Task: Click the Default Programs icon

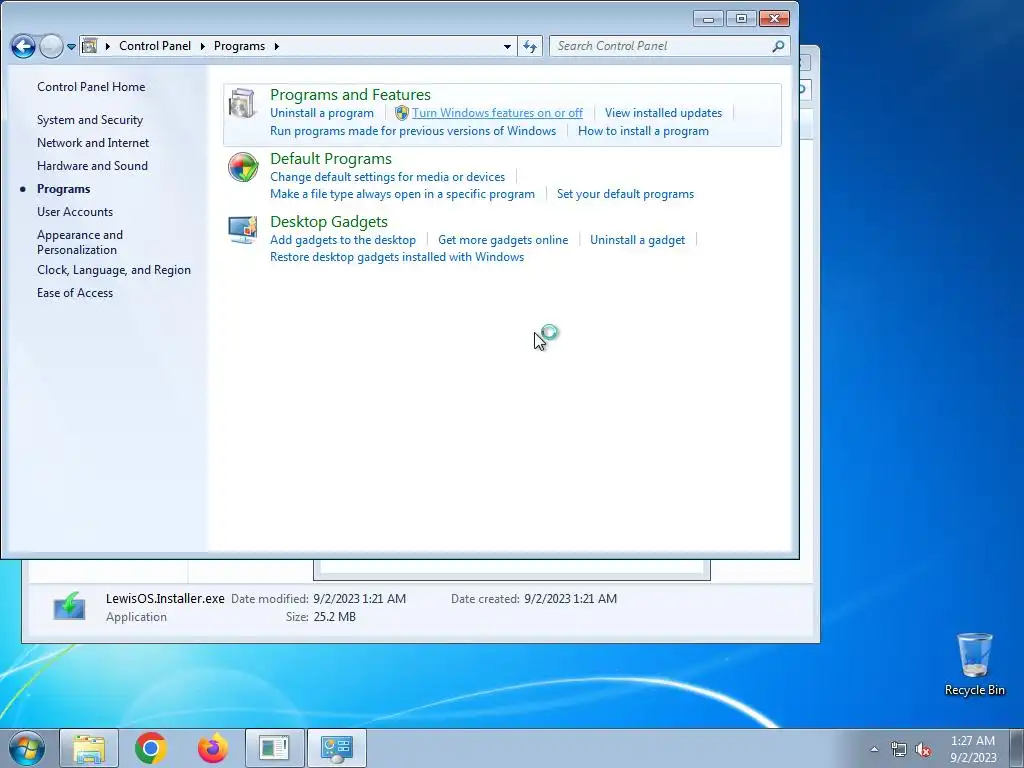Action: tap(243, 168)
